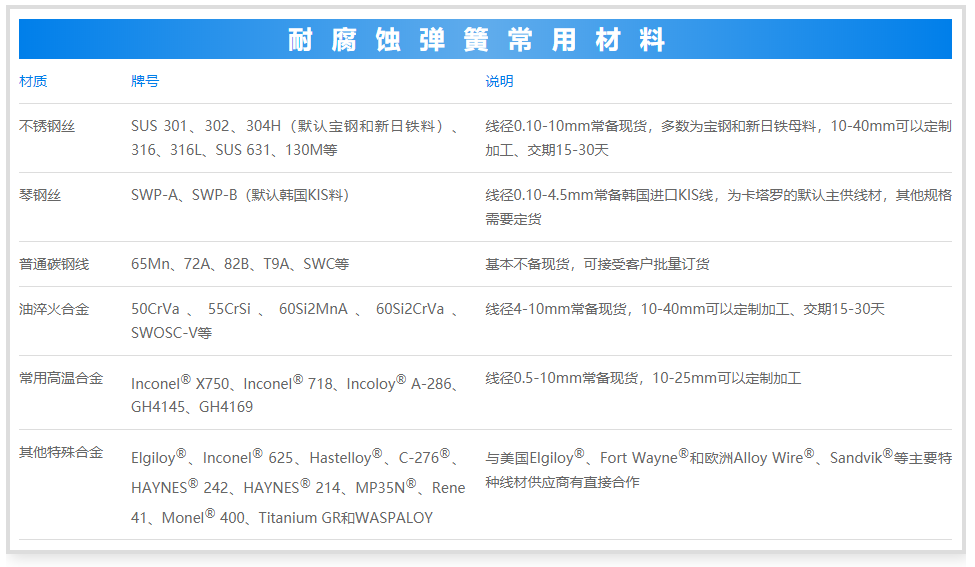Viewport: 975px width, 567px height.
Task: Click the 65Mn、72A、82B grade cell
Action: pos(240,265)
